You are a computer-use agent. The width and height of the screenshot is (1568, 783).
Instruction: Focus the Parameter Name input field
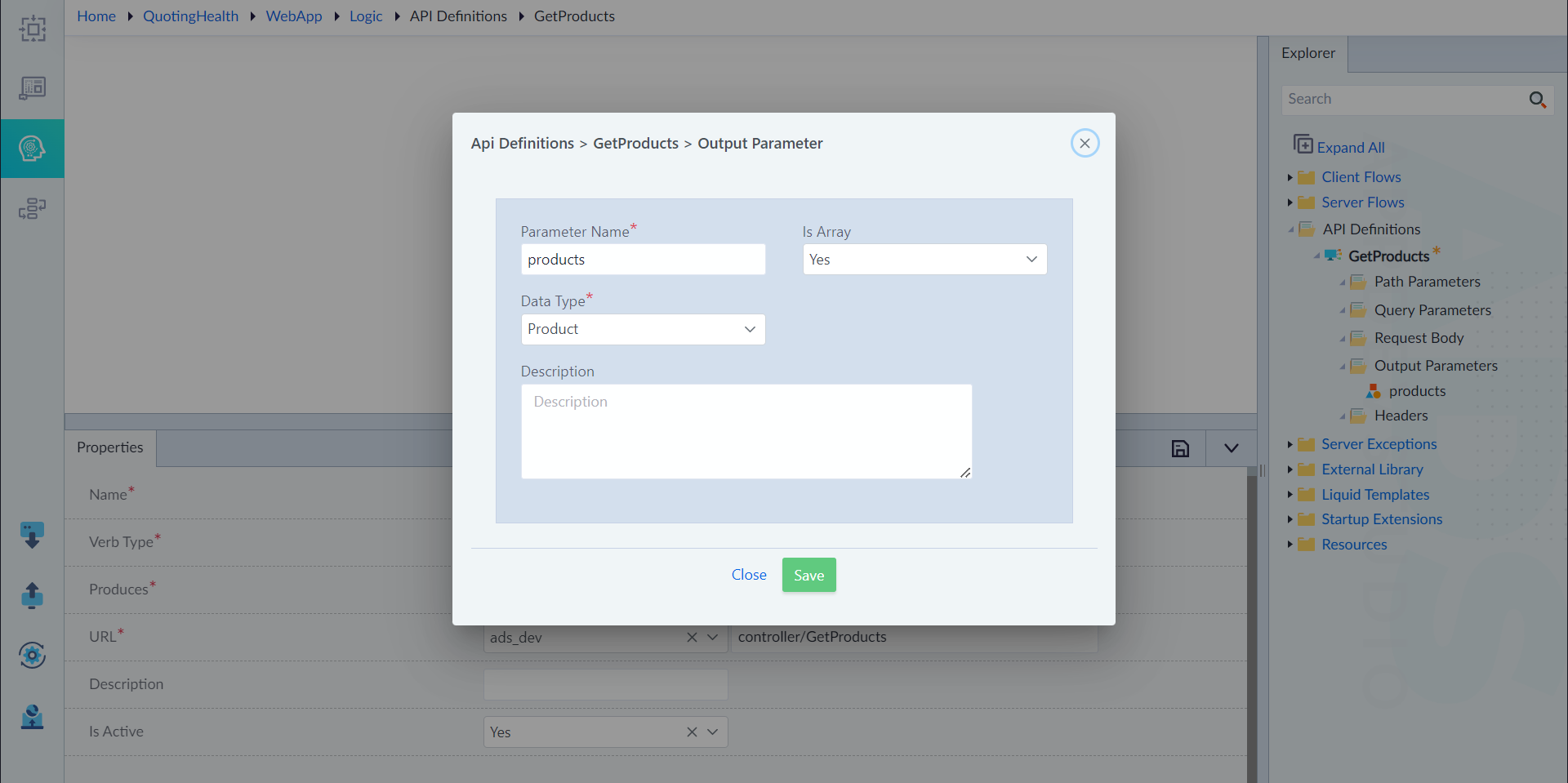pyautogui.click(x=643, y=260)
